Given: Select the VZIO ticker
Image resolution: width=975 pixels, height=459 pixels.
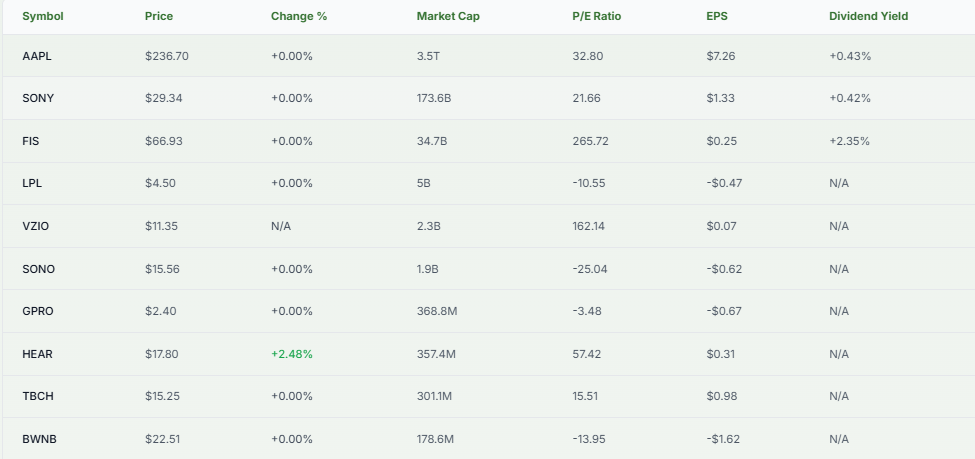Looking at the screenshot, I should pyautogui.click(x=36, y=226).
